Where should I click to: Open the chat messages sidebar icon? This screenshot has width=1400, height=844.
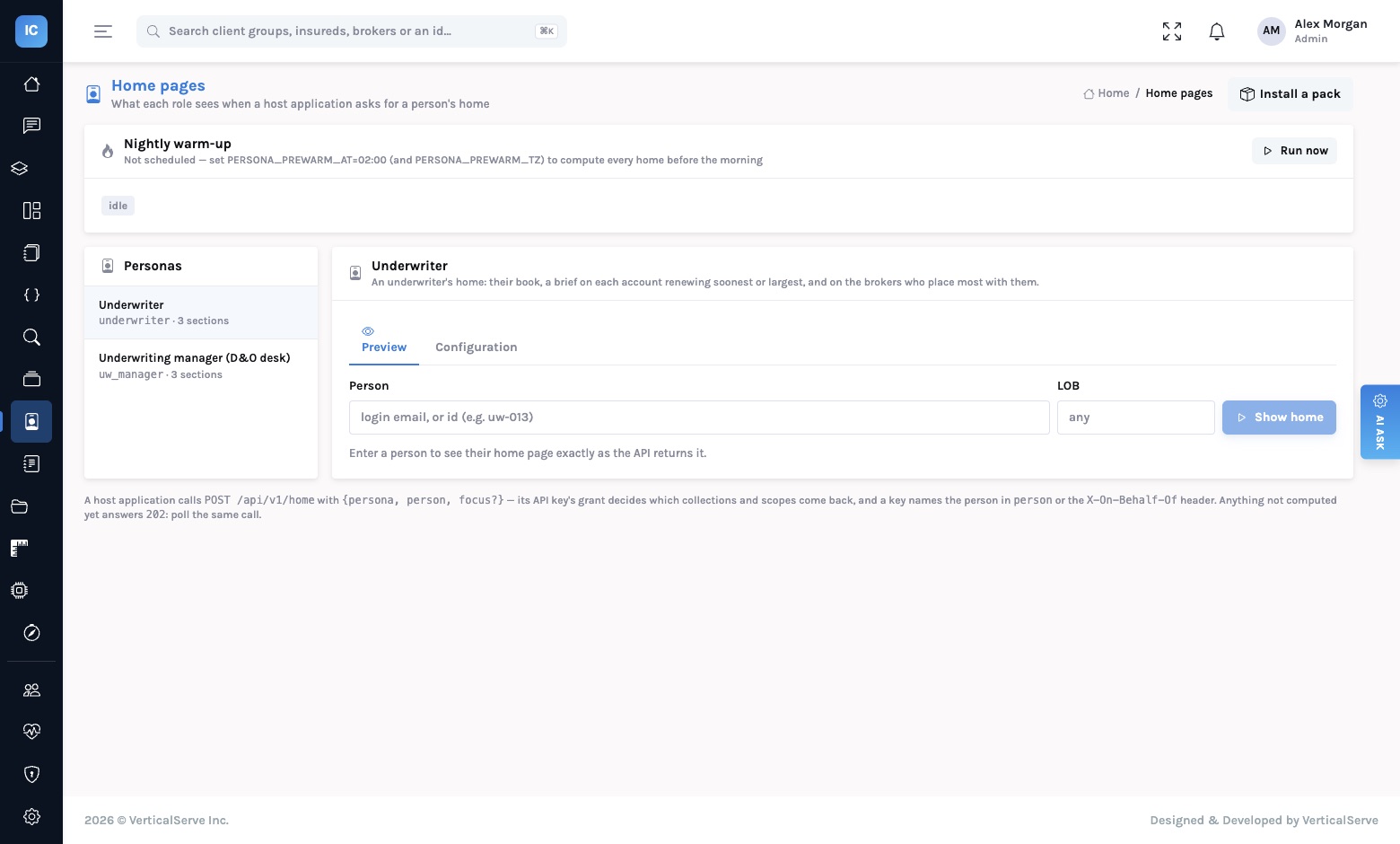[31, 126]
